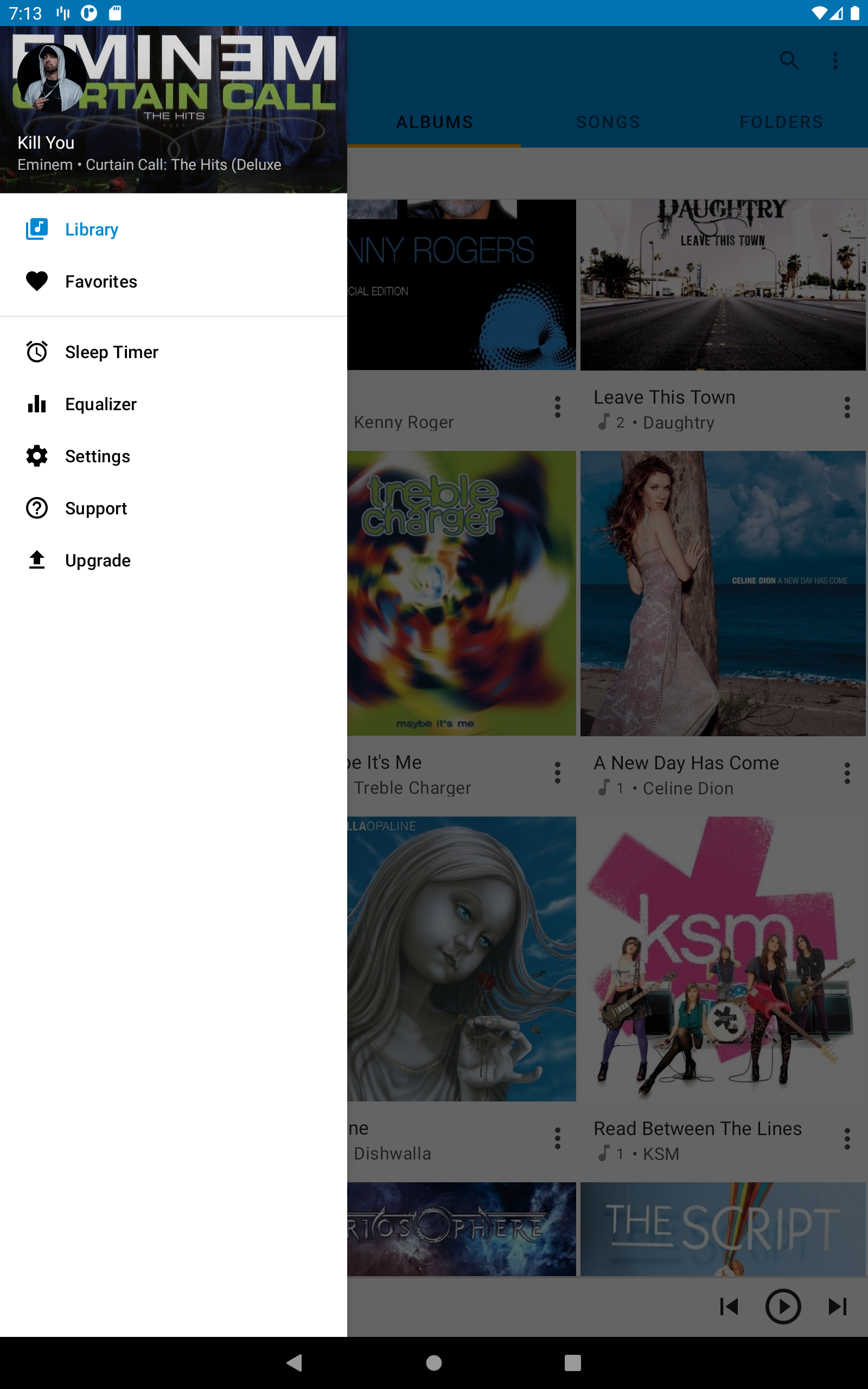This screenshot has width=868, height=1389.
Task: Open Library in the navigation drawer
Action: [174, 230]
